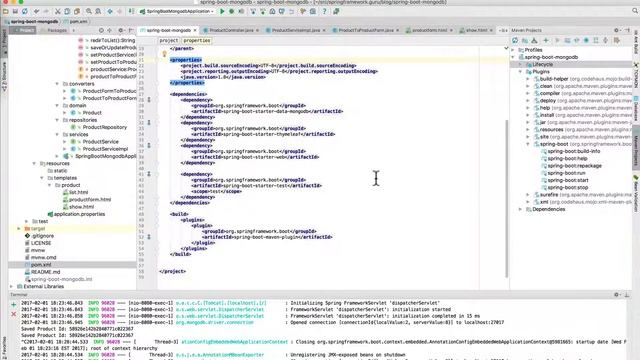Click the Save All toolbar icon
The image size is (640, 360).
tap(15, 11)
